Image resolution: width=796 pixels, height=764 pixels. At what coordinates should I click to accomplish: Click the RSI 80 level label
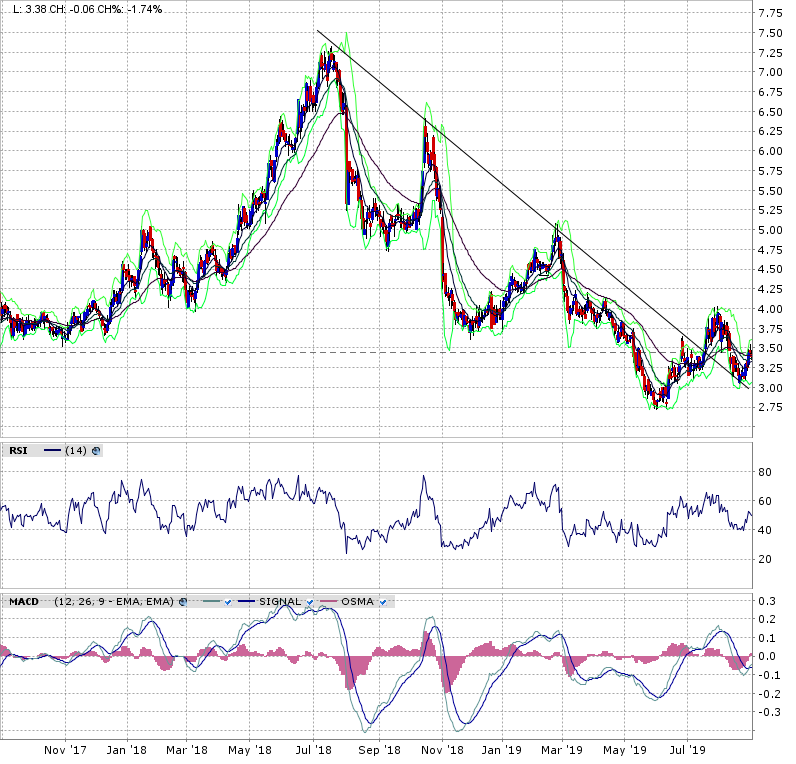coord(765,472)
